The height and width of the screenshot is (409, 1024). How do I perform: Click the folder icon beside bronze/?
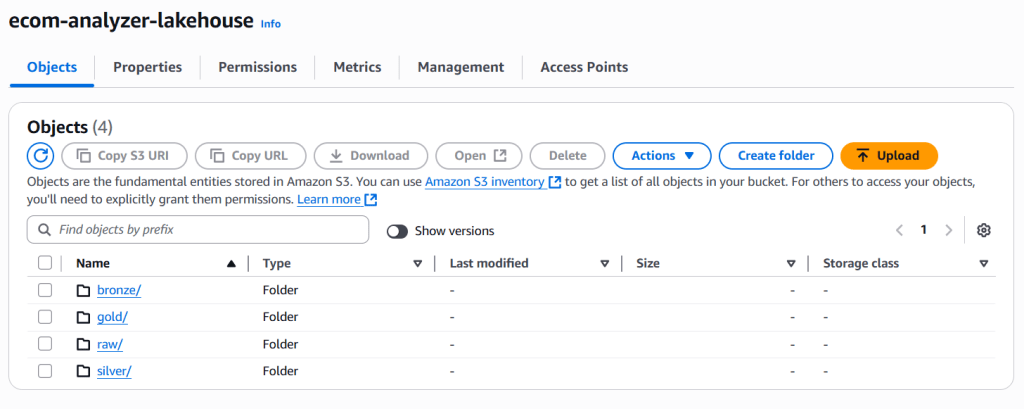tap(84, 290)
